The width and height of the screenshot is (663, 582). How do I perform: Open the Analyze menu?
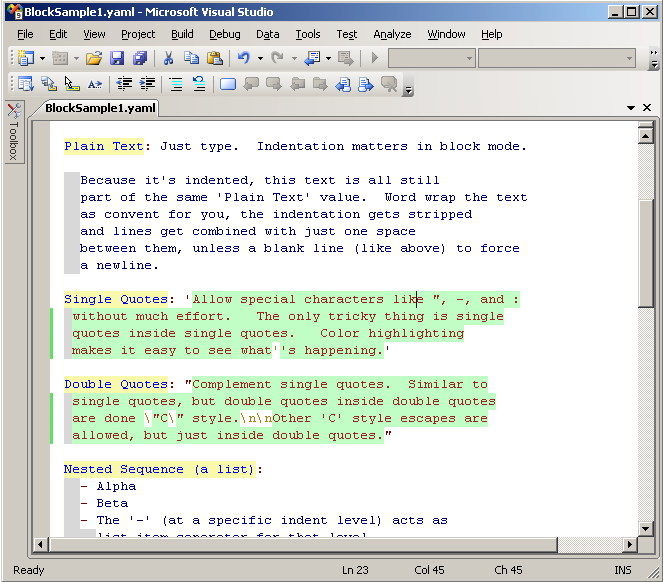tap(392, 34)
